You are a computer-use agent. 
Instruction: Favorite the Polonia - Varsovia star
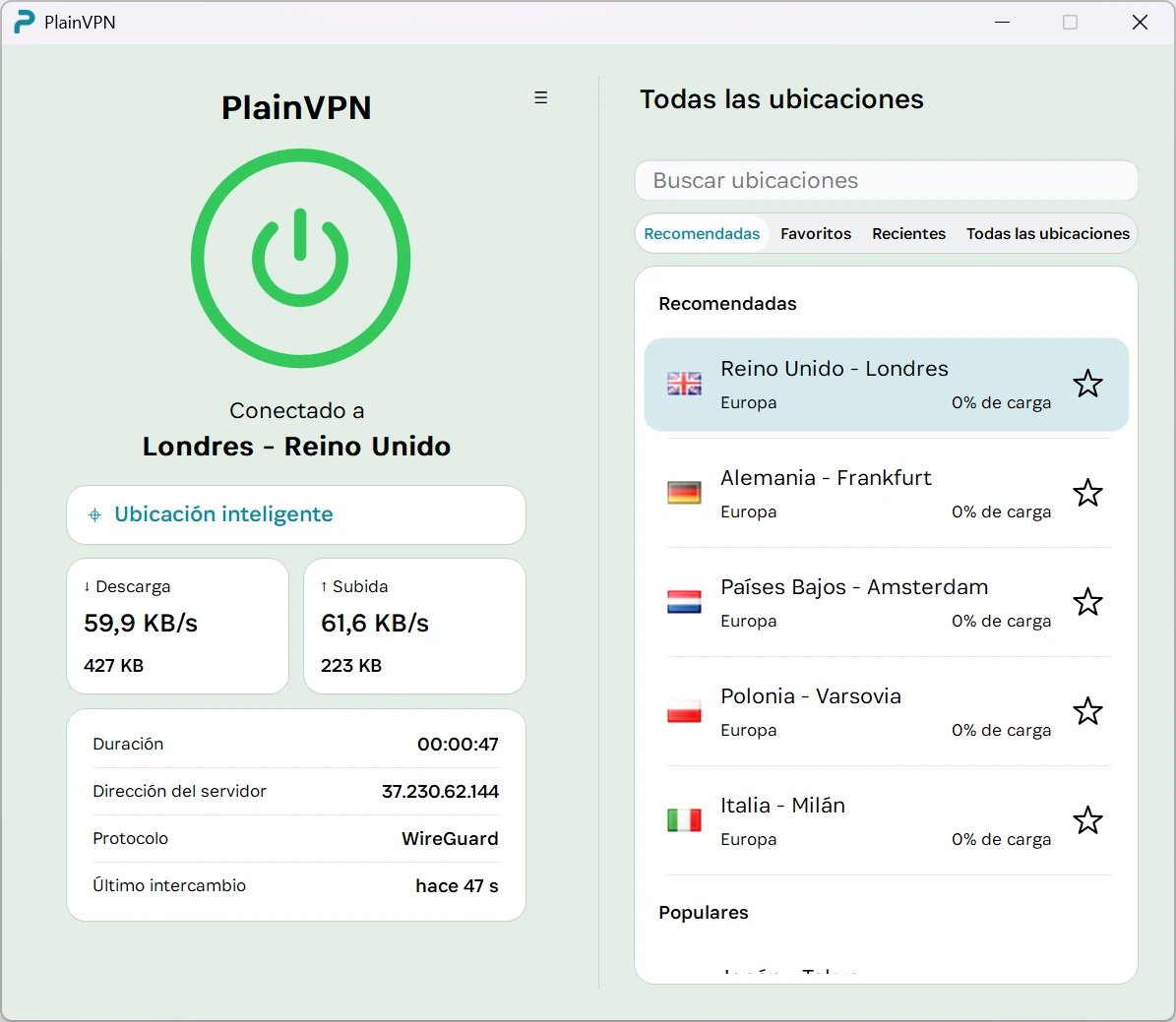click(1087, 711)
